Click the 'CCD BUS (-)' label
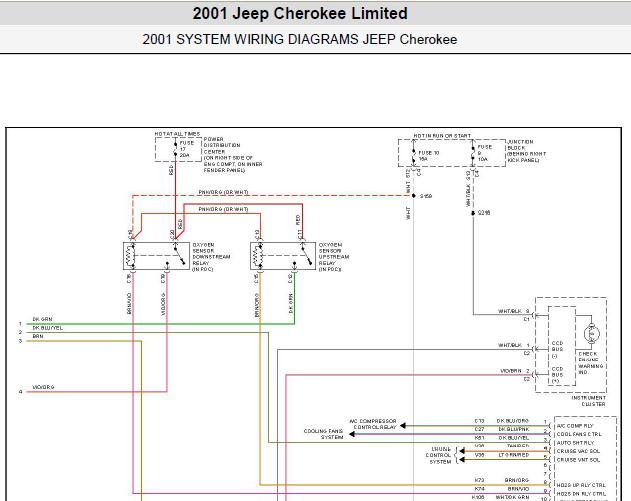Screen dimensions: 631x501 557,349
